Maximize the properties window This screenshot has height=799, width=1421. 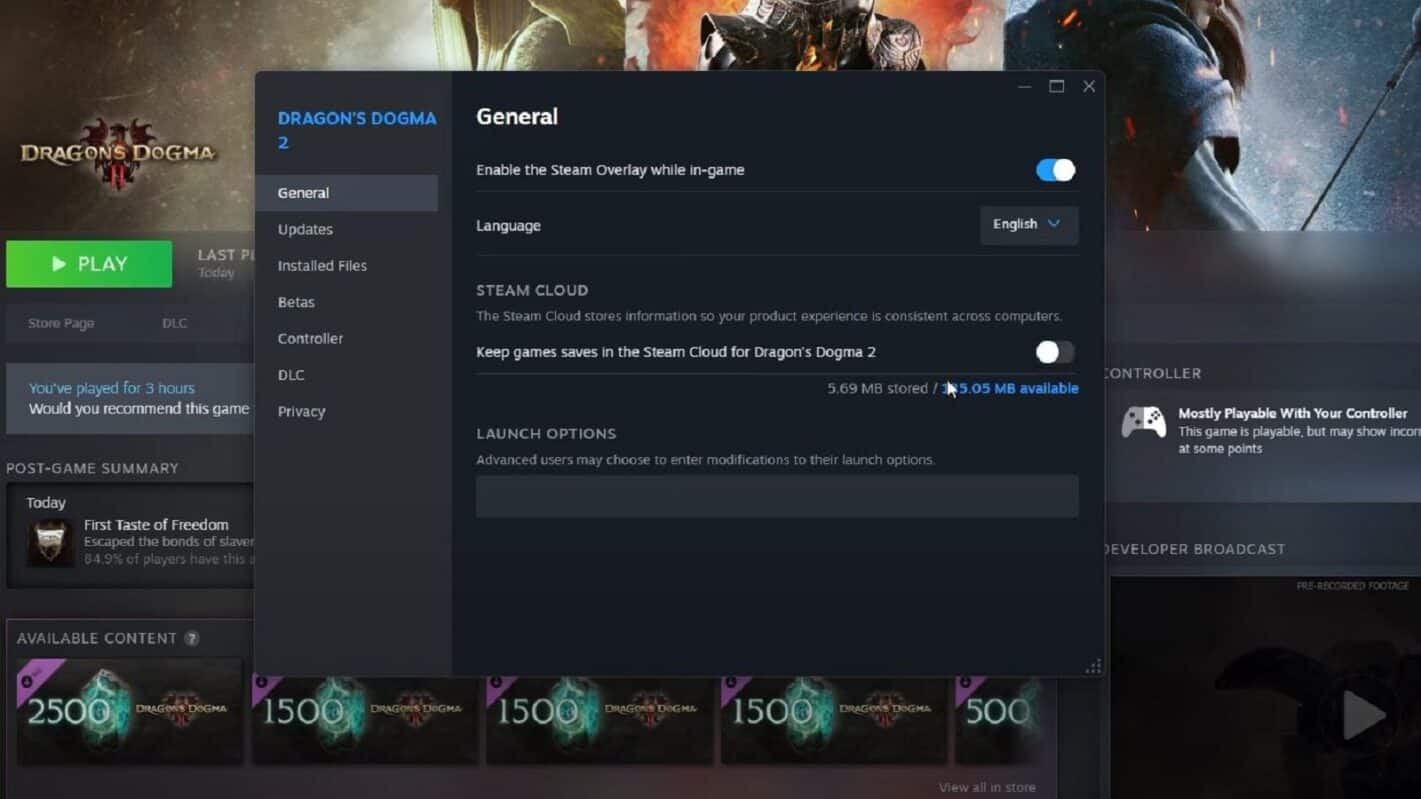point(1056,87)
